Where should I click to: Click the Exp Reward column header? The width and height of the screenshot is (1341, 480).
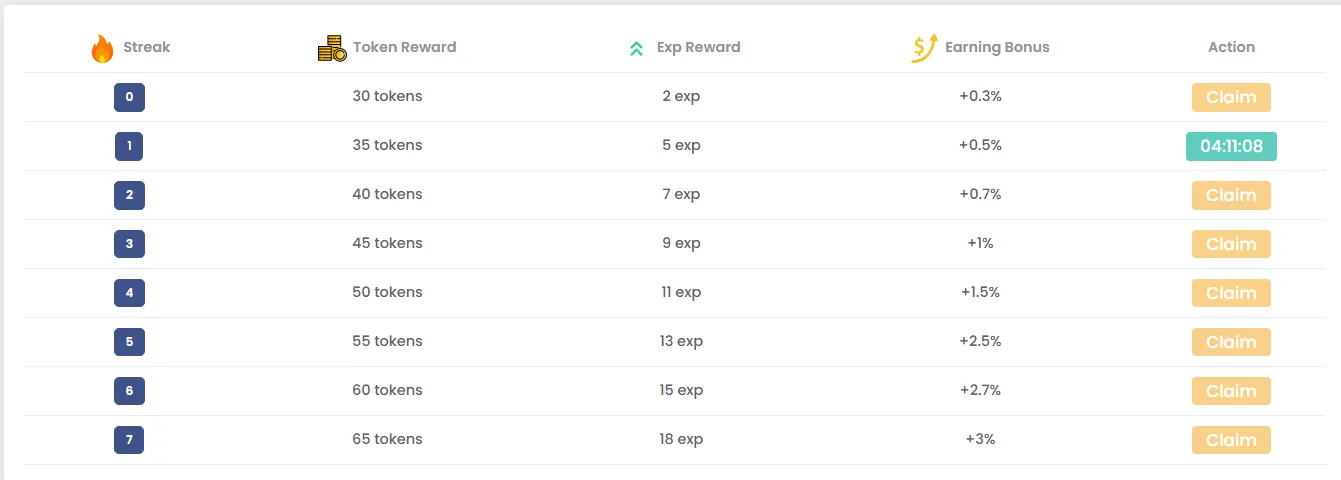pos(698,47)
